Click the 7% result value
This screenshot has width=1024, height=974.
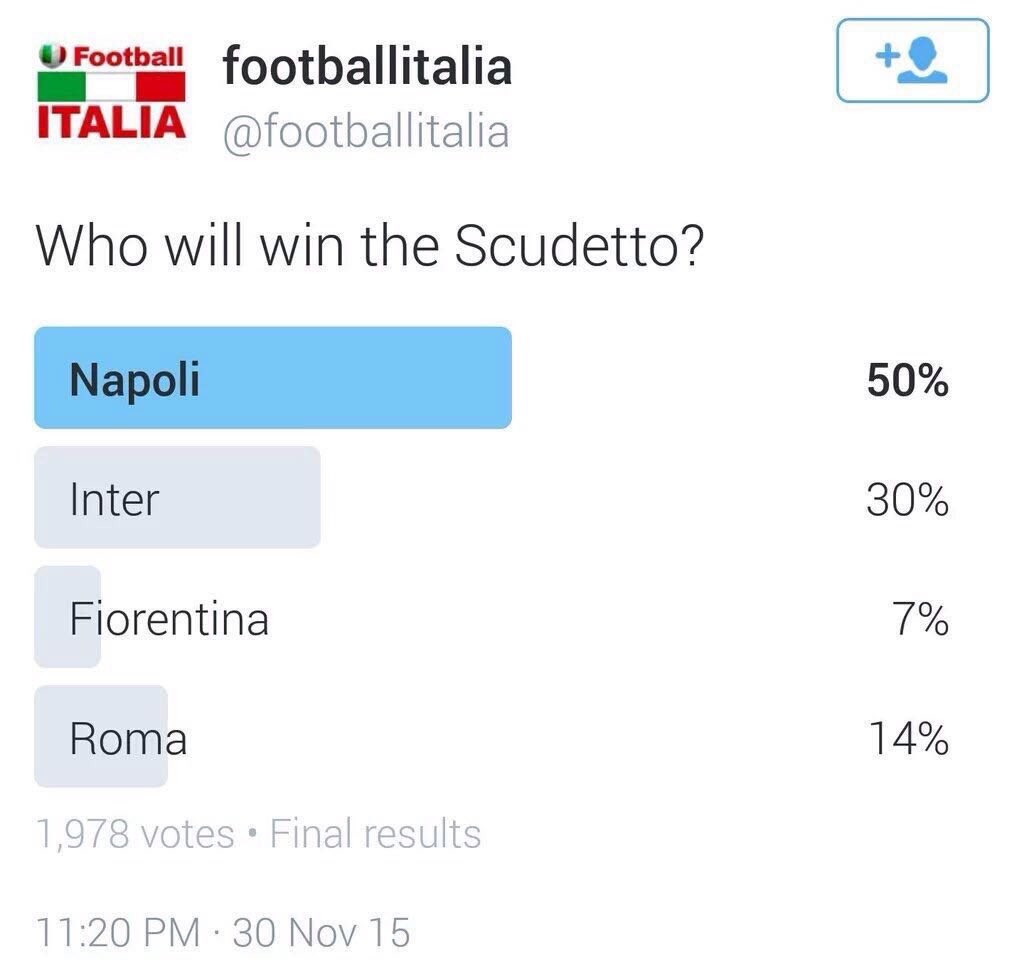pyautogui.click(x=920, y=619)
